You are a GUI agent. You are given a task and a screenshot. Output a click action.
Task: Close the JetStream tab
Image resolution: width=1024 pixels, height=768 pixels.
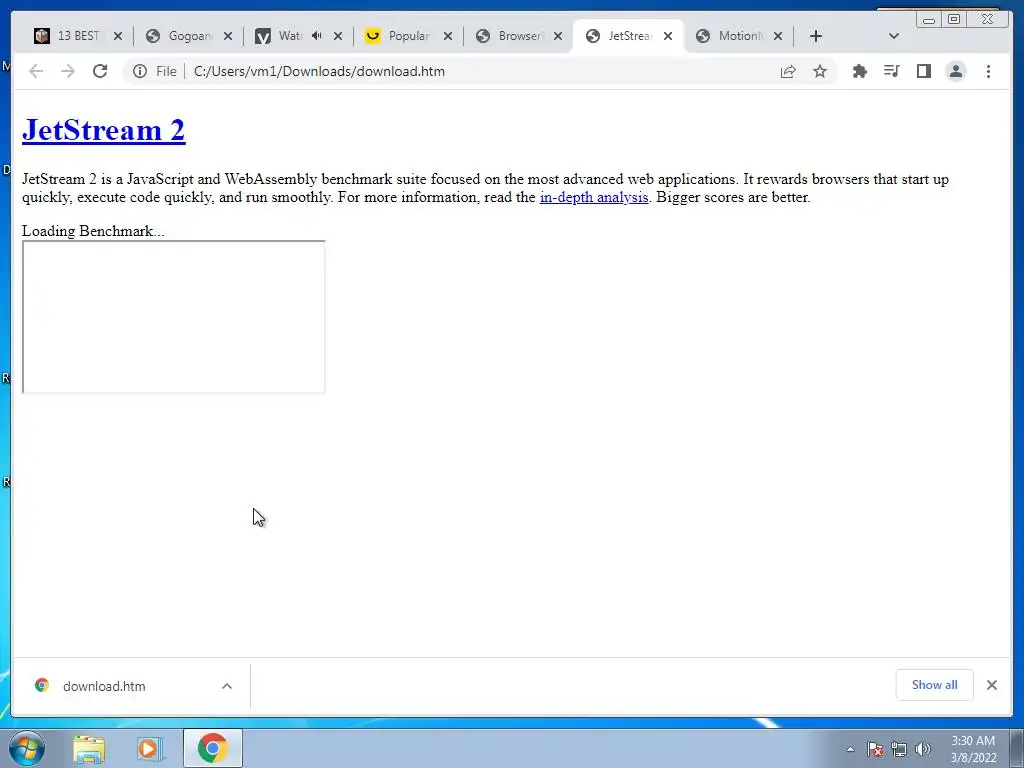[668, 36]
